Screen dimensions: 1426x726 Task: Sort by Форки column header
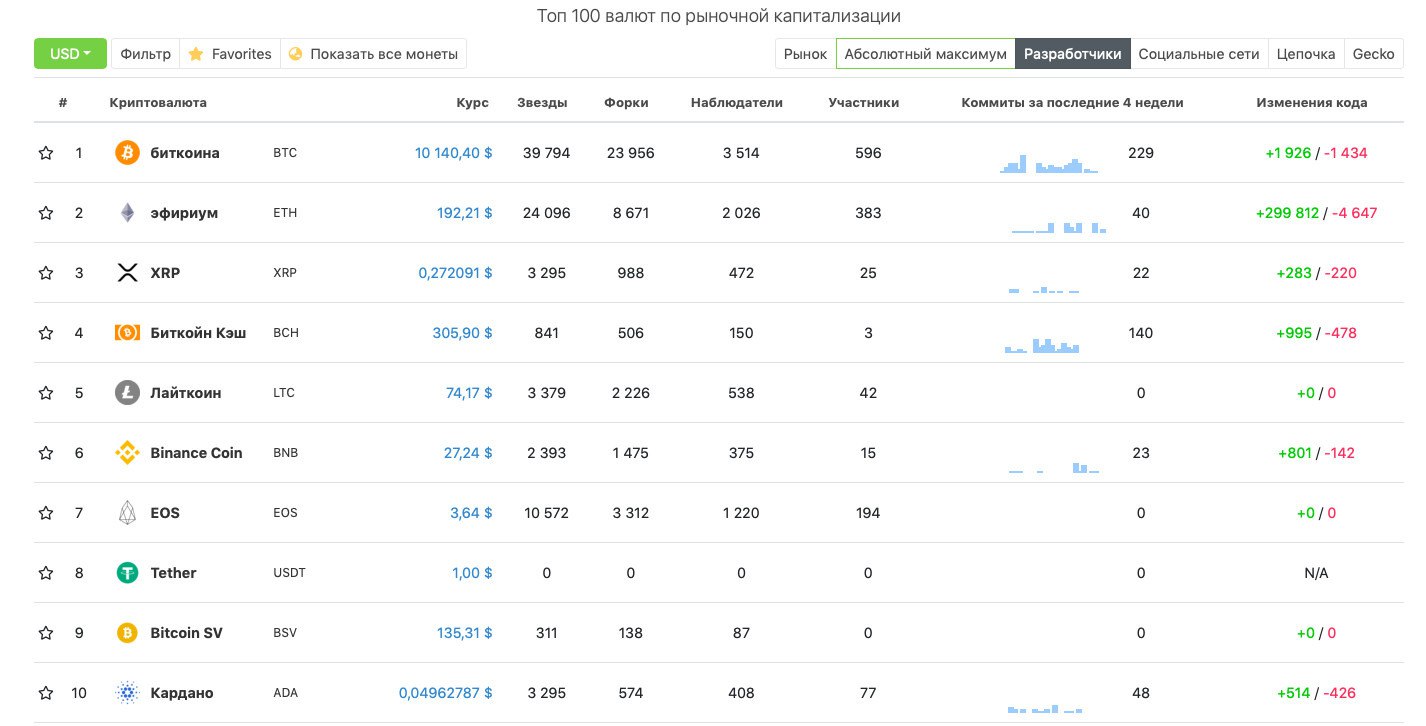pos(627,103)
